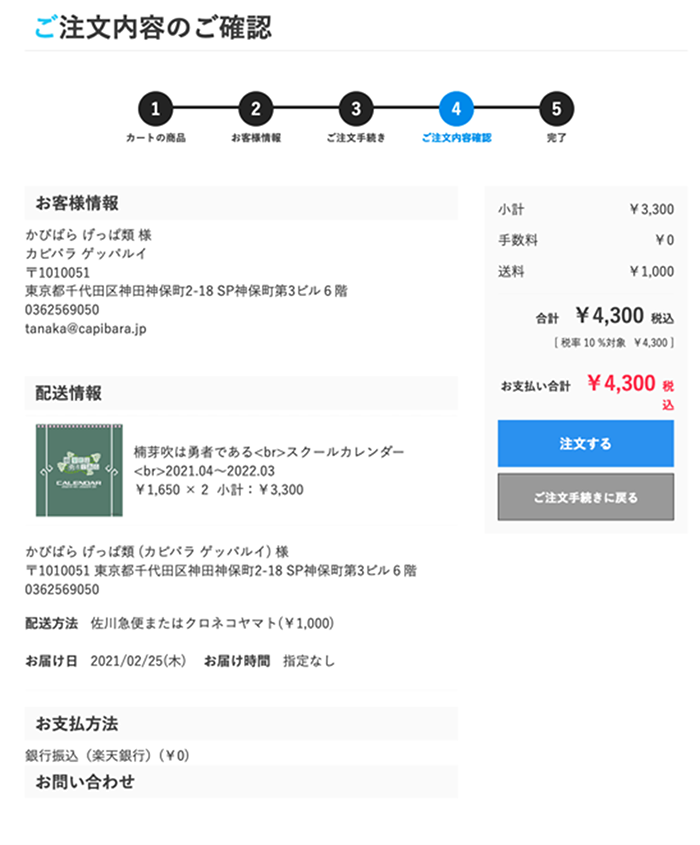Click the active step 4 circle
Viewport: 700px width, 845px height.
[x=456, y=109]
